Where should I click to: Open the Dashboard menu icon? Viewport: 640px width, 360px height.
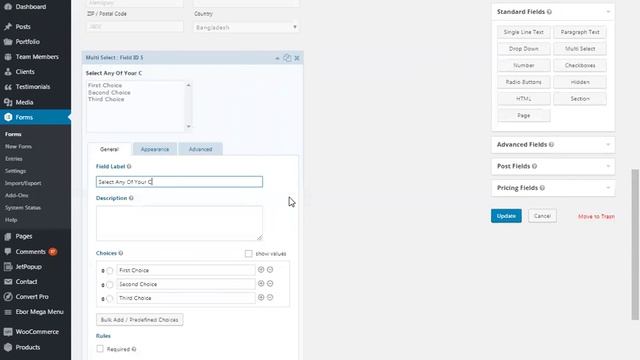(8, 7)
